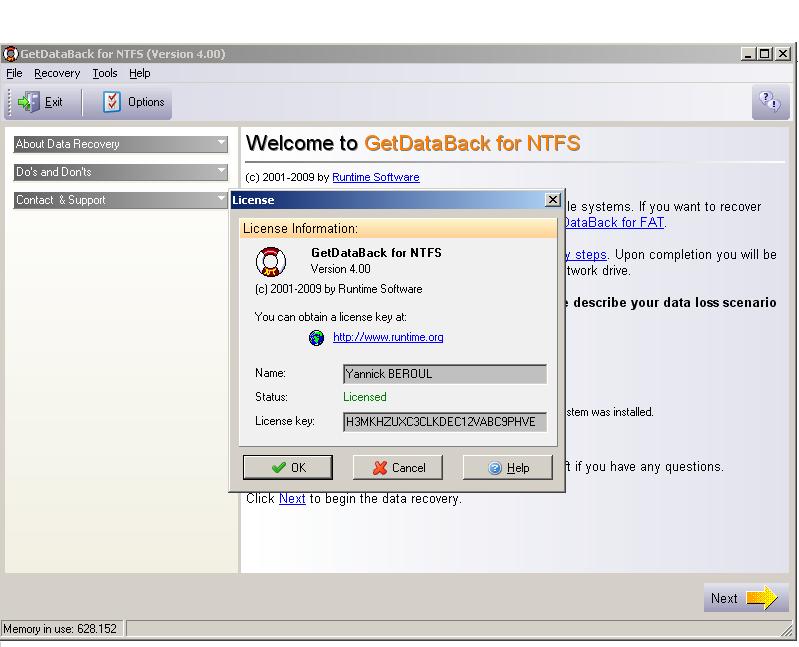Screen dimensions: 799x647
Task: Minimize the GetDataBack window
Action: (x=748, y=53)
